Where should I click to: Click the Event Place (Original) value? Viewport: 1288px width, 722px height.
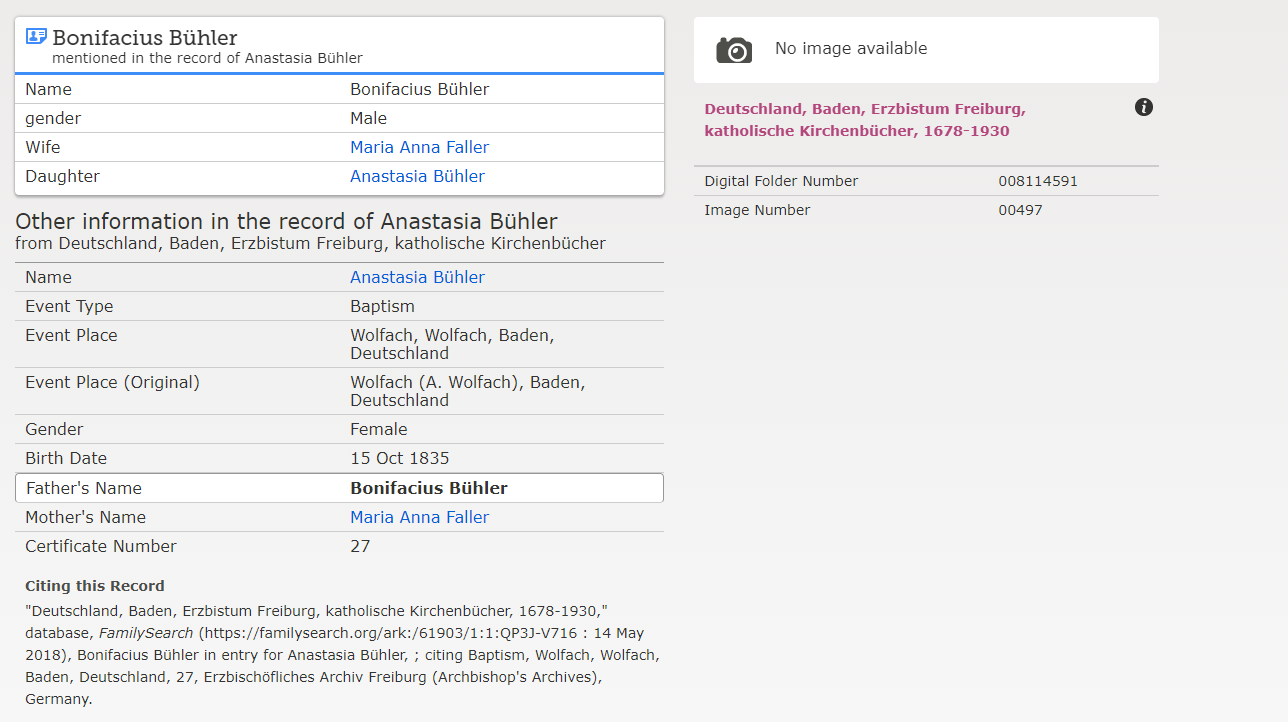(x=467, y=391)
